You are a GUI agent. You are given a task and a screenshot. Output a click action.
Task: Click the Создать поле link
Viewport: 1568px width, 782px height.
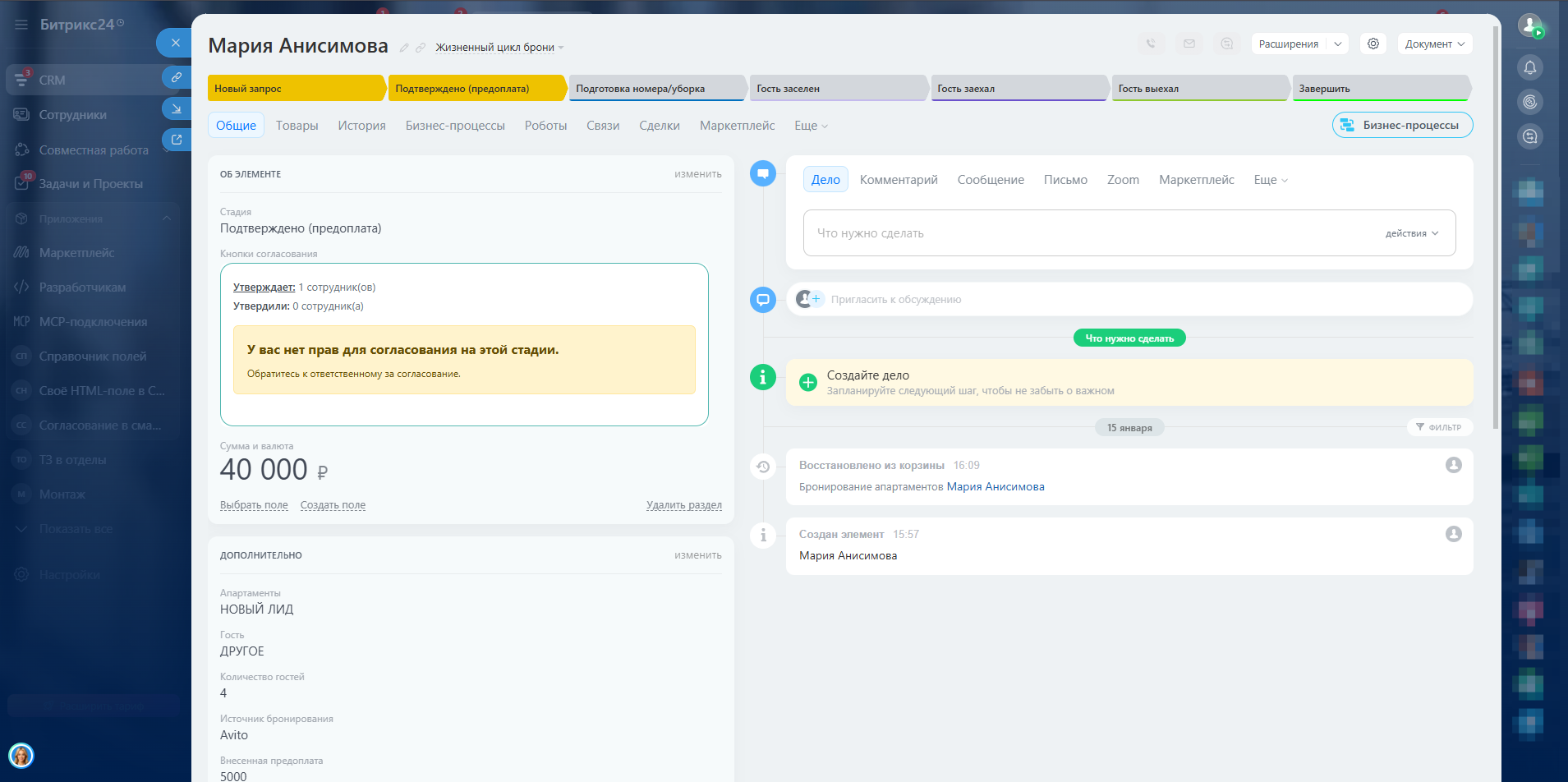pos(333,505)
